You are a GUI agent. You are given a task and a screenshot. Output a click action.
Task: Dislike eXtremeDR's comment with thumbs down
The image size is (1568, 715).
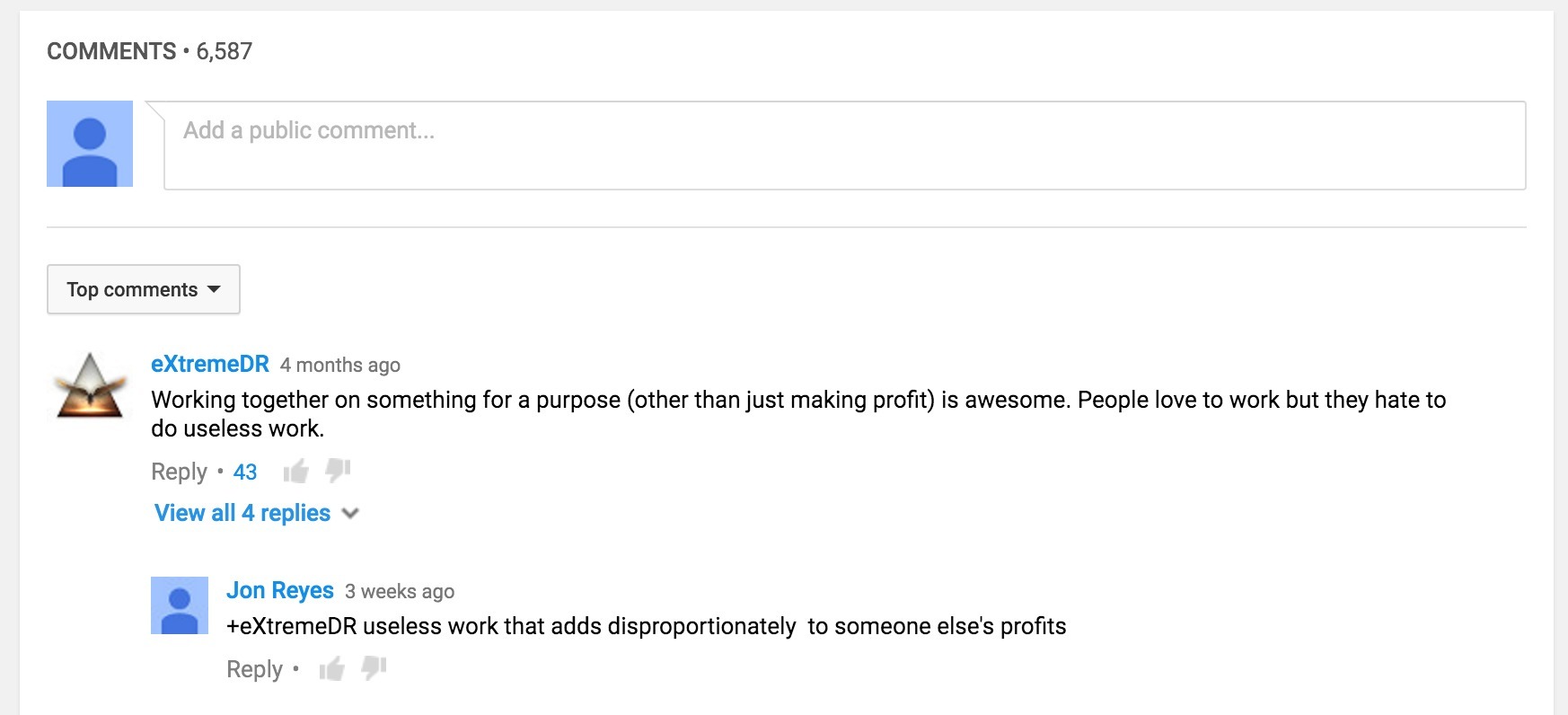338,470
